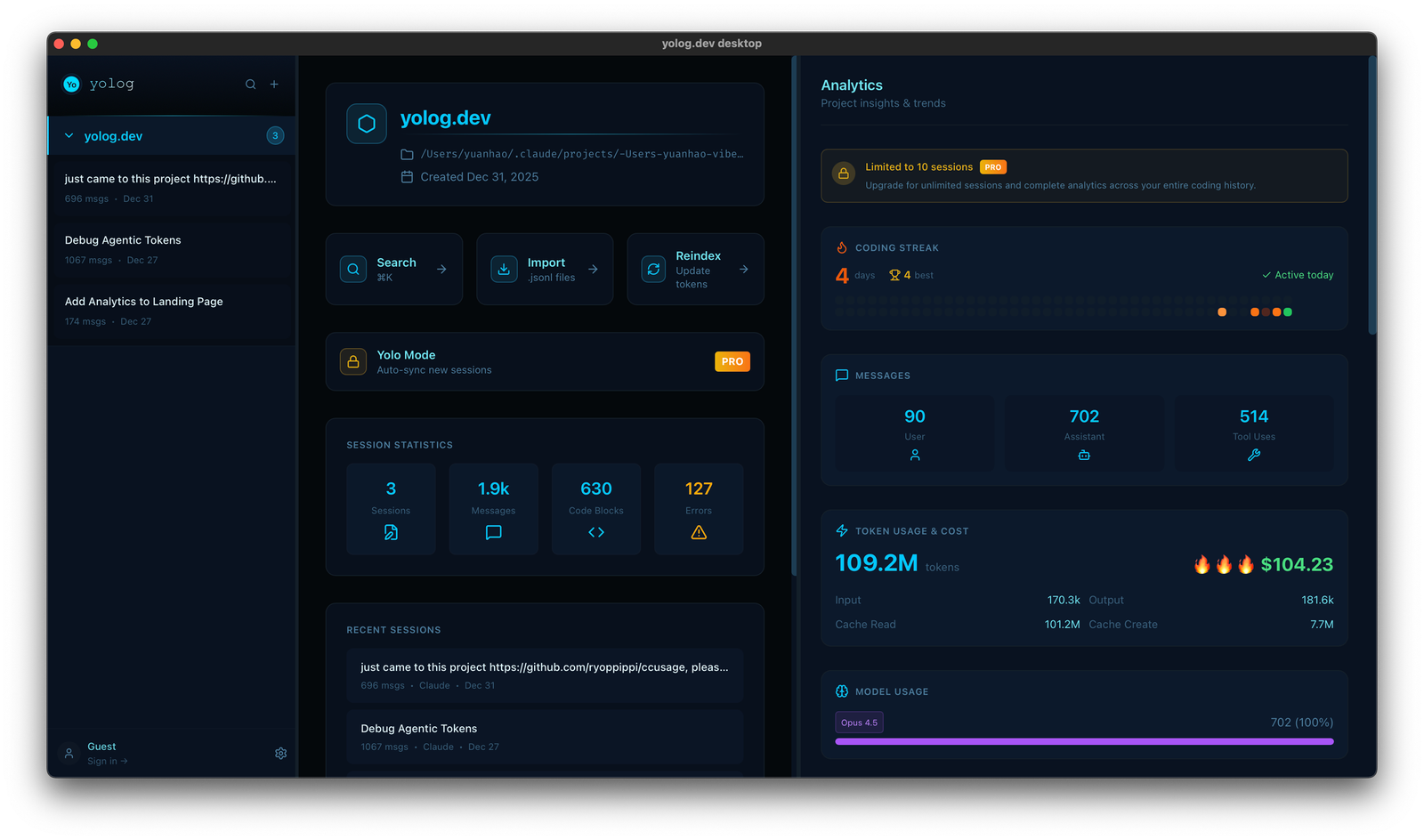This screenshot has height=840, width=1424.
Task: Reindex to update tokens
Action: pos(695,269)
